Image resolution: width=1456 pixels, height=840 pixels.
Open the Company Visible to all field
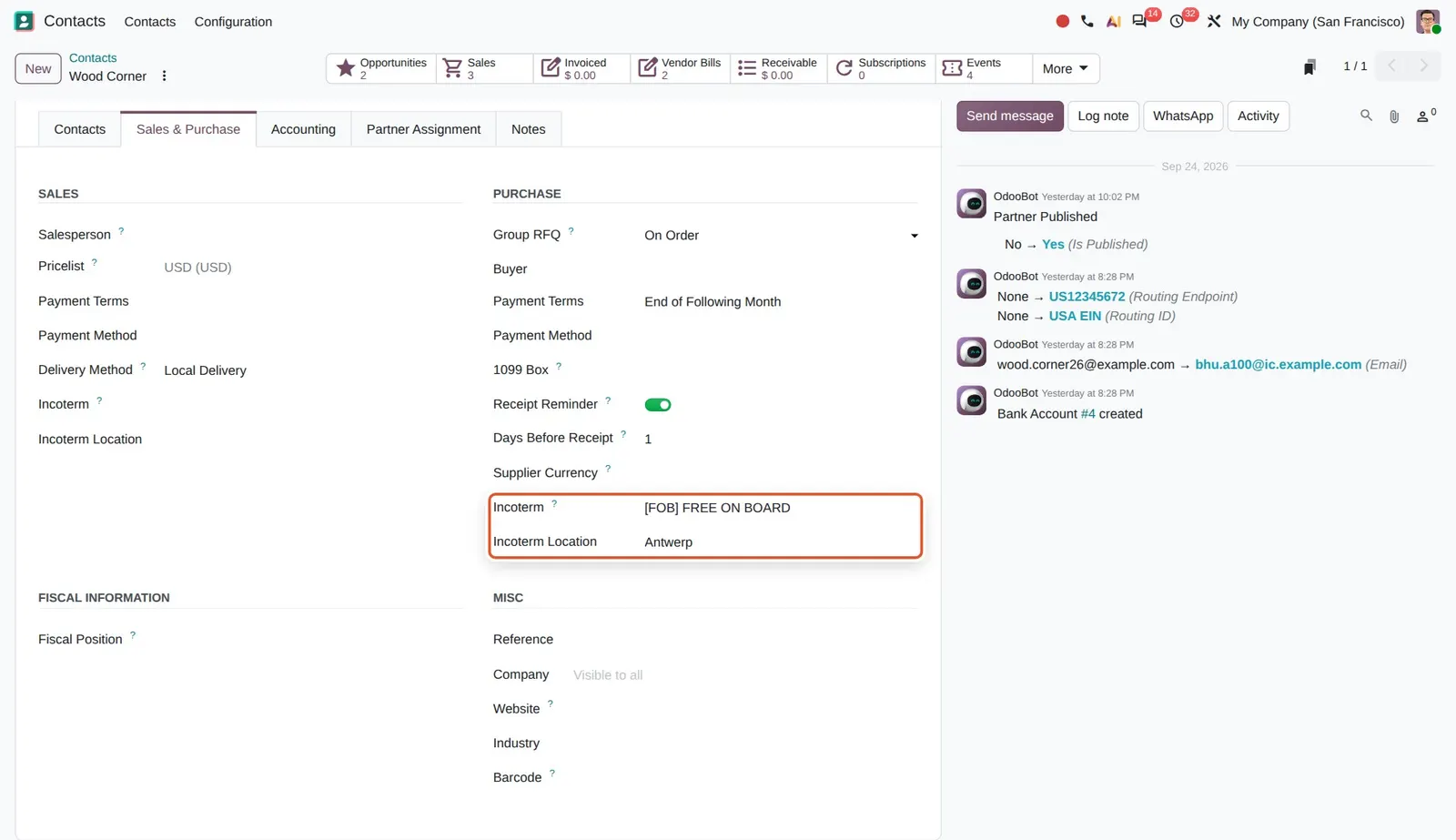(744, 674)
